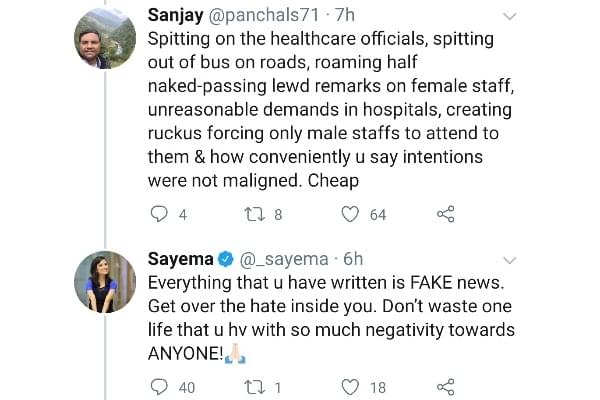Reply to Sanjay's tweet via comment icon

click(x=159, y=213)
